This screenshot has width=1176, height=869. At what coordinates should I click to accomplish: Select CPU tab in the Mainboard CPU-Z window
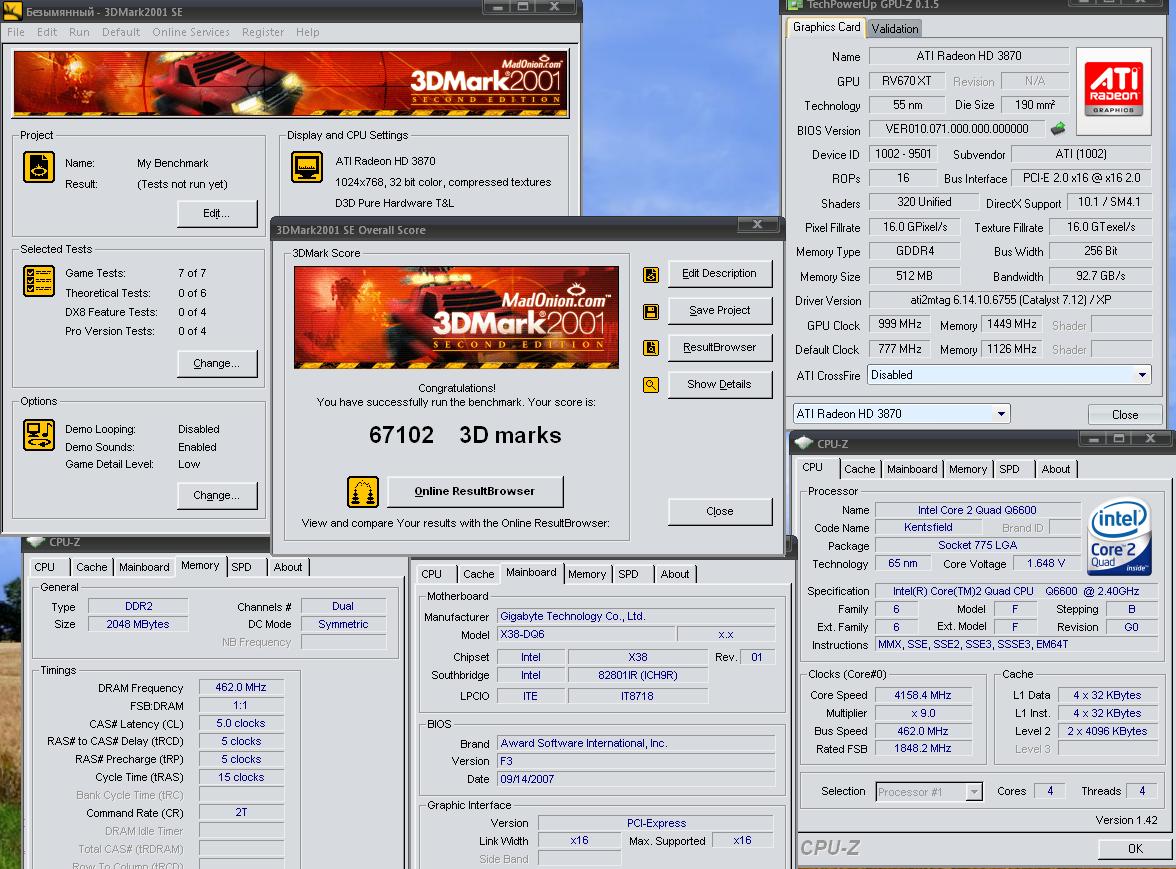(x=431, y=574)
